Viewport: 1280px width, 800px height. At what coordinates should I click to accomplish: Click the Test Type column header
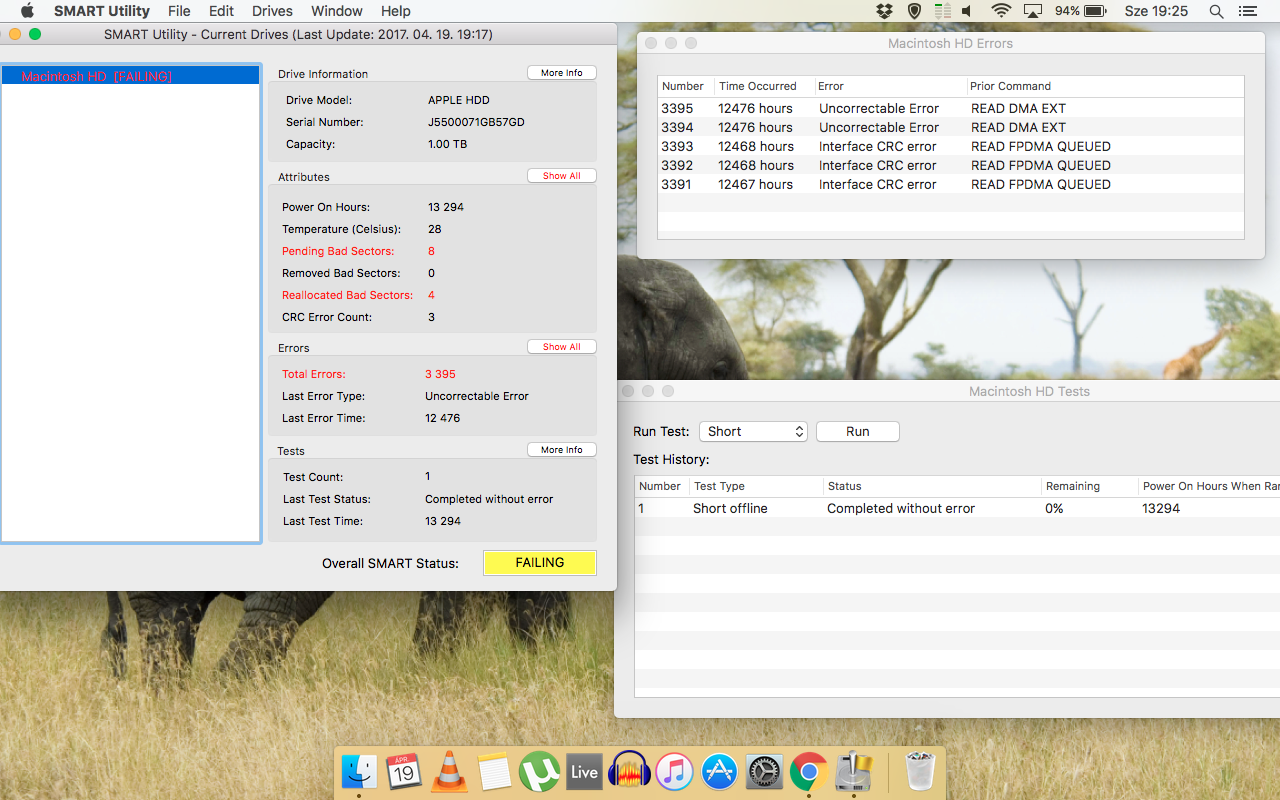756,486
